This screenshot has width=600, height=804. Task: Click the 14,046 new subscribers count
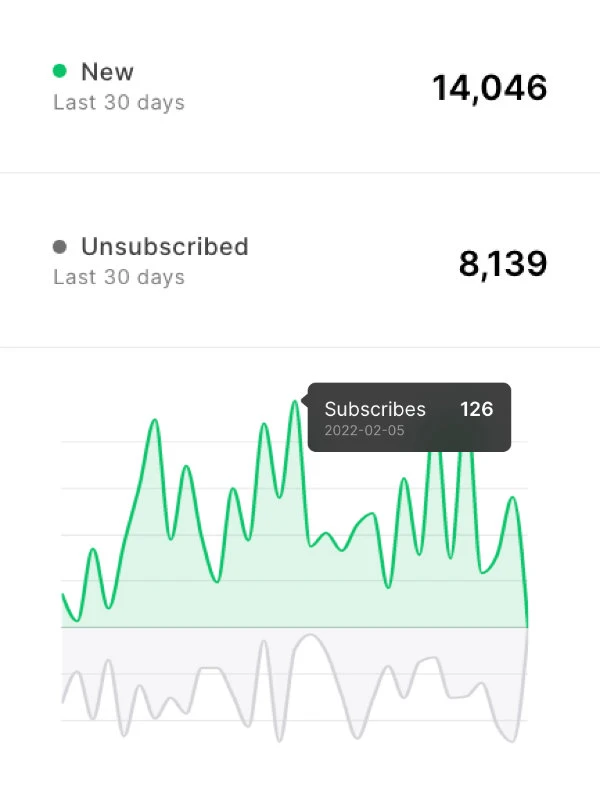[489, 88]
